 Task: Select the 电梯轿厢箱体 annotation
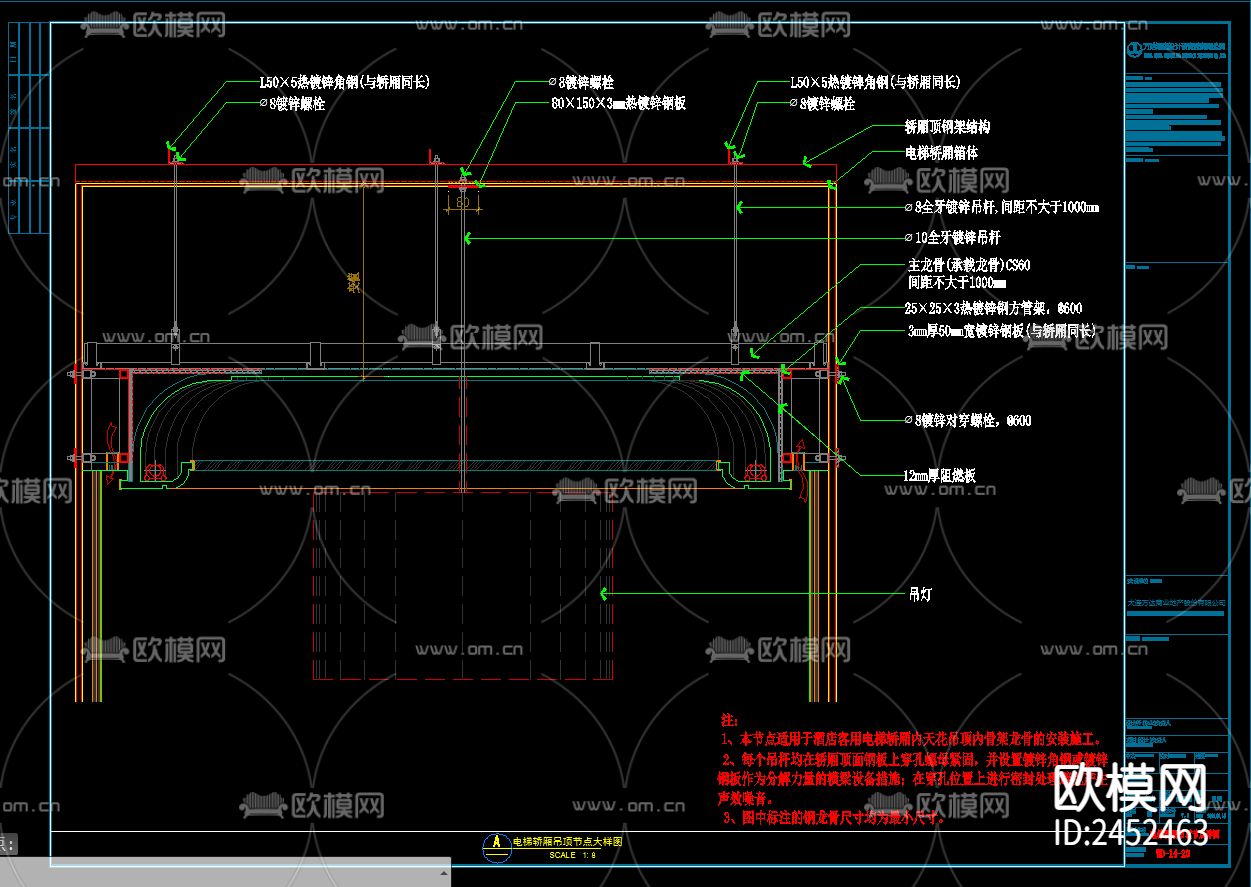(x=941, y=153)
